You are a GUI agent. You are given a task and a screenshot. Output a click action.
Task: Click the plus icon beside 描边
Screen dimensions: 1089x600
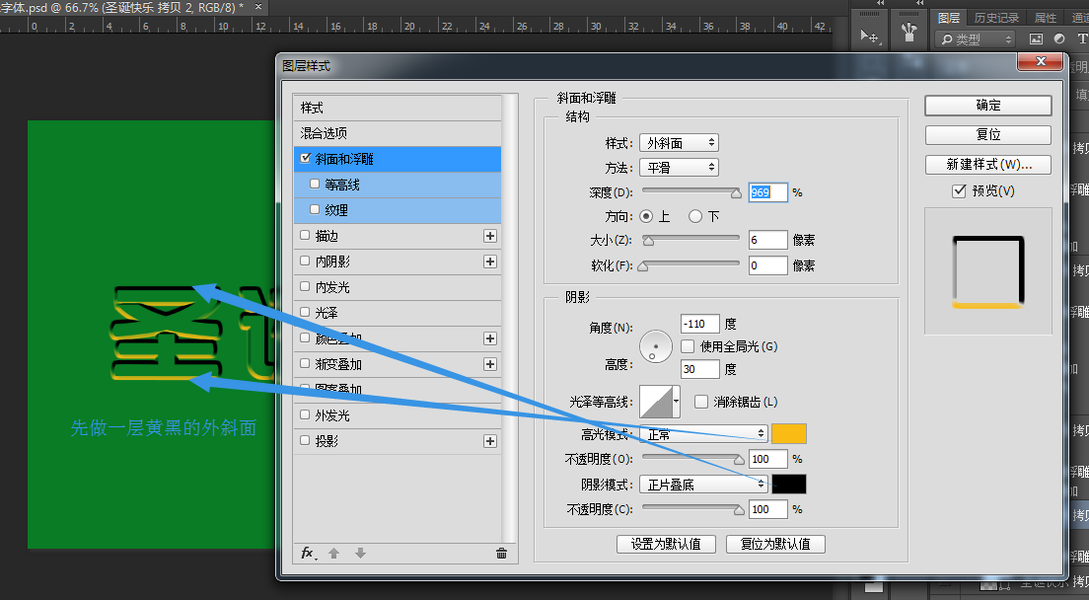pos(490,236)
